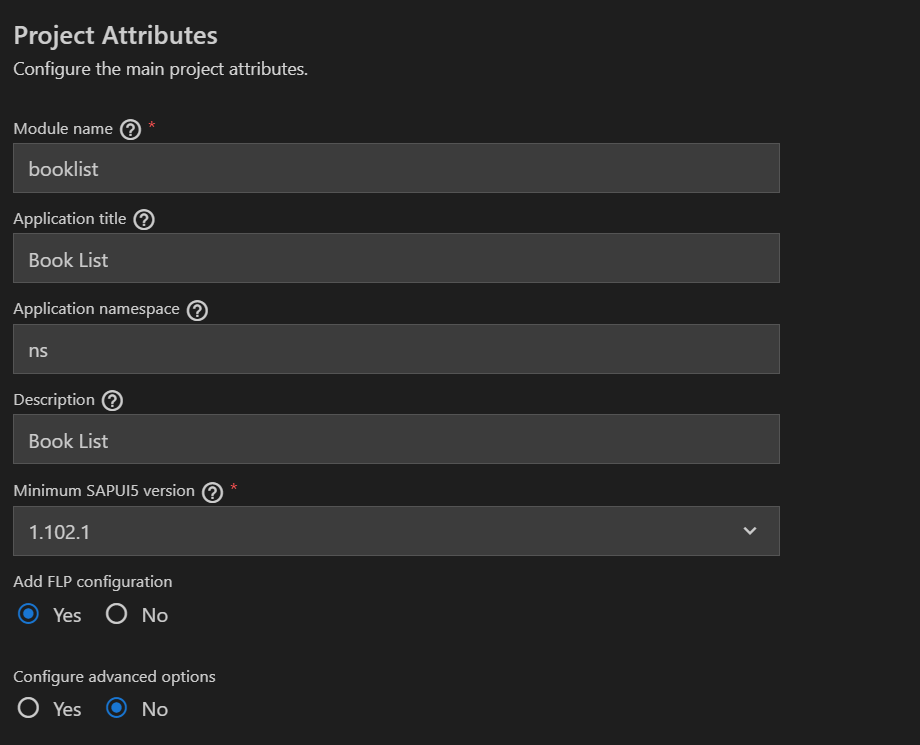Choose No for Configure advanced options
This screenshot has height=745, width=920.
coord(117,708)
